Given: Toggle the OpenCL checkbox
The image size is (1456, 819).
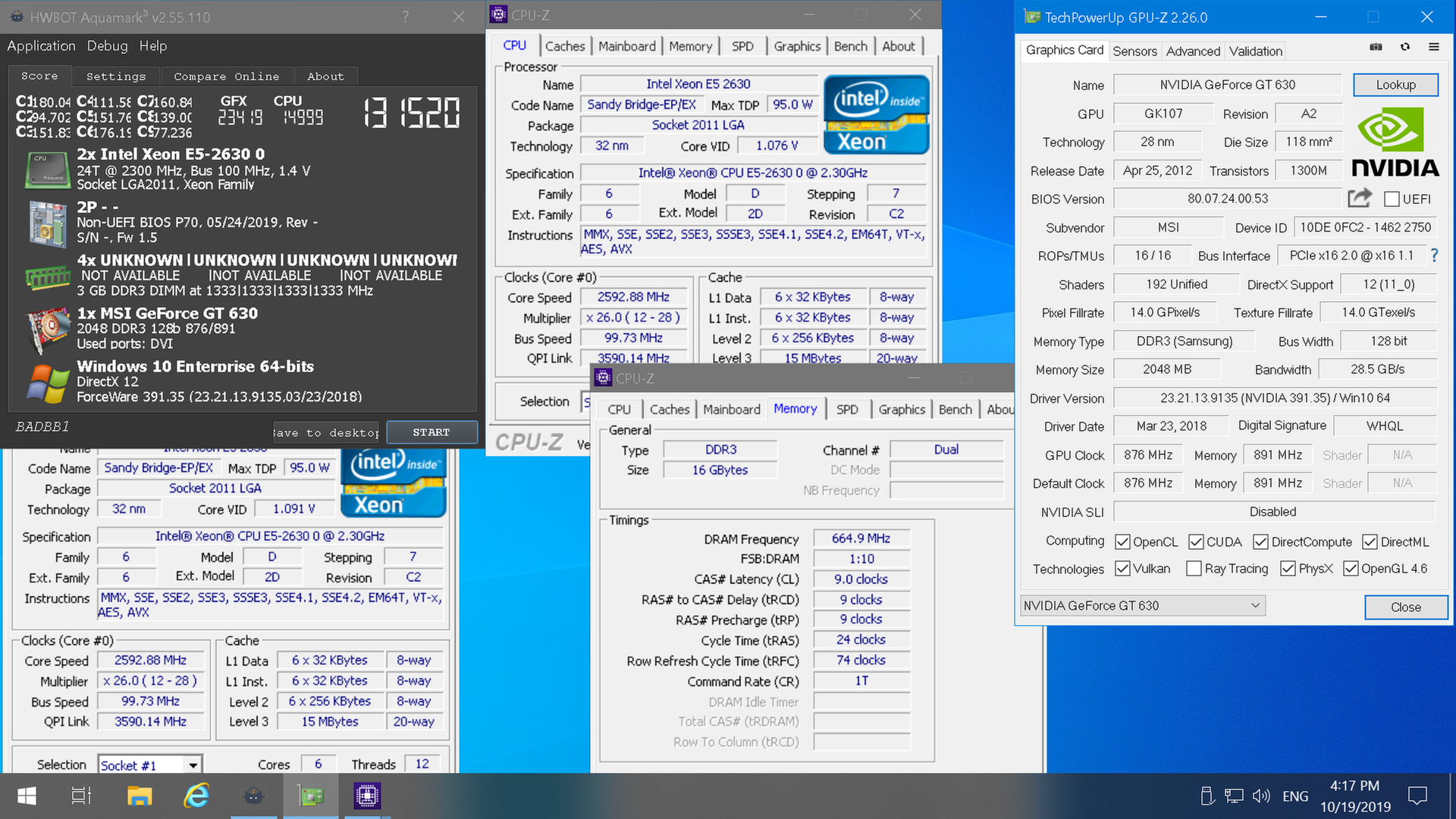Looking at the screenshot, I should coord(1122,542).
